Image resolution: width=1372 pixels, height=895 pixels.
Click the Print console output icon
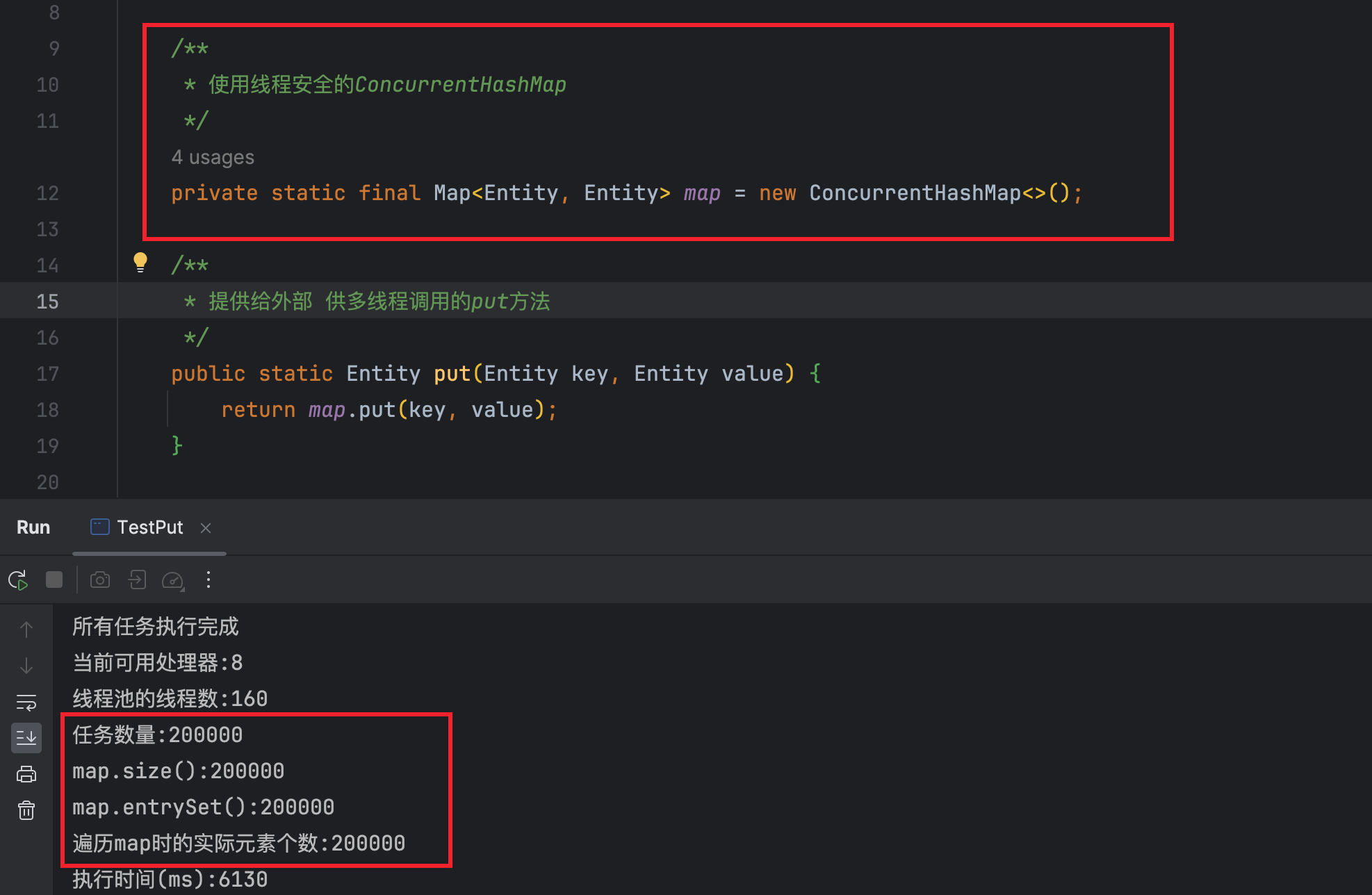[26, 774]
